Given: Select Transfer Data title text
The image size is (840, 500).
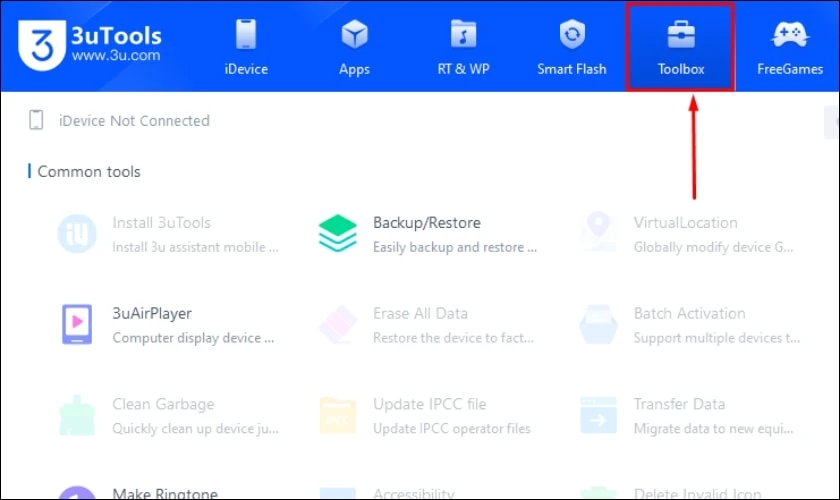Looking at the screenshot, I should (679, 404).
